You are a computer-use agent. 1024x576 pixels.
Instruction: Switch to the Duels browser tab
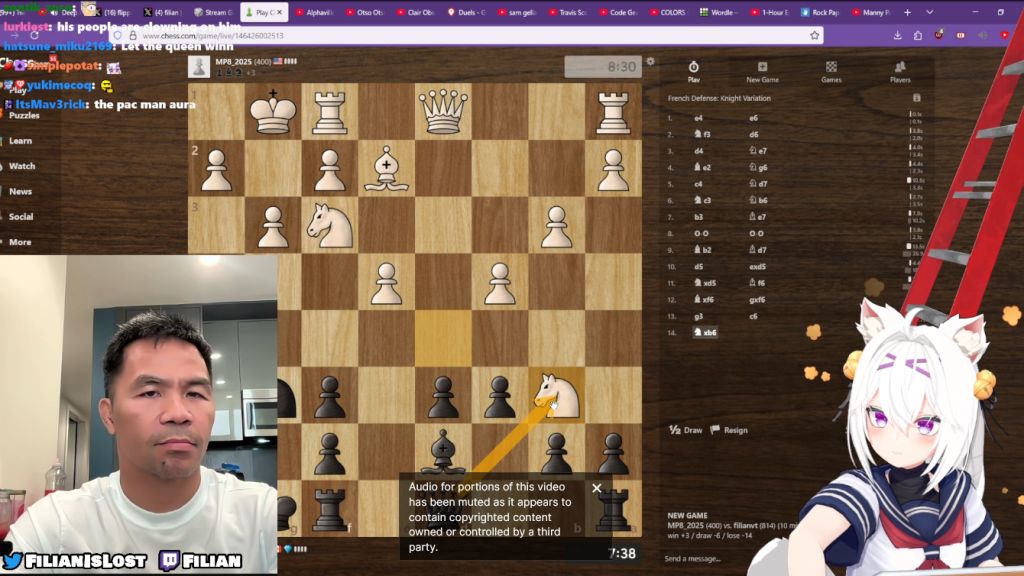tap(466, 12)
